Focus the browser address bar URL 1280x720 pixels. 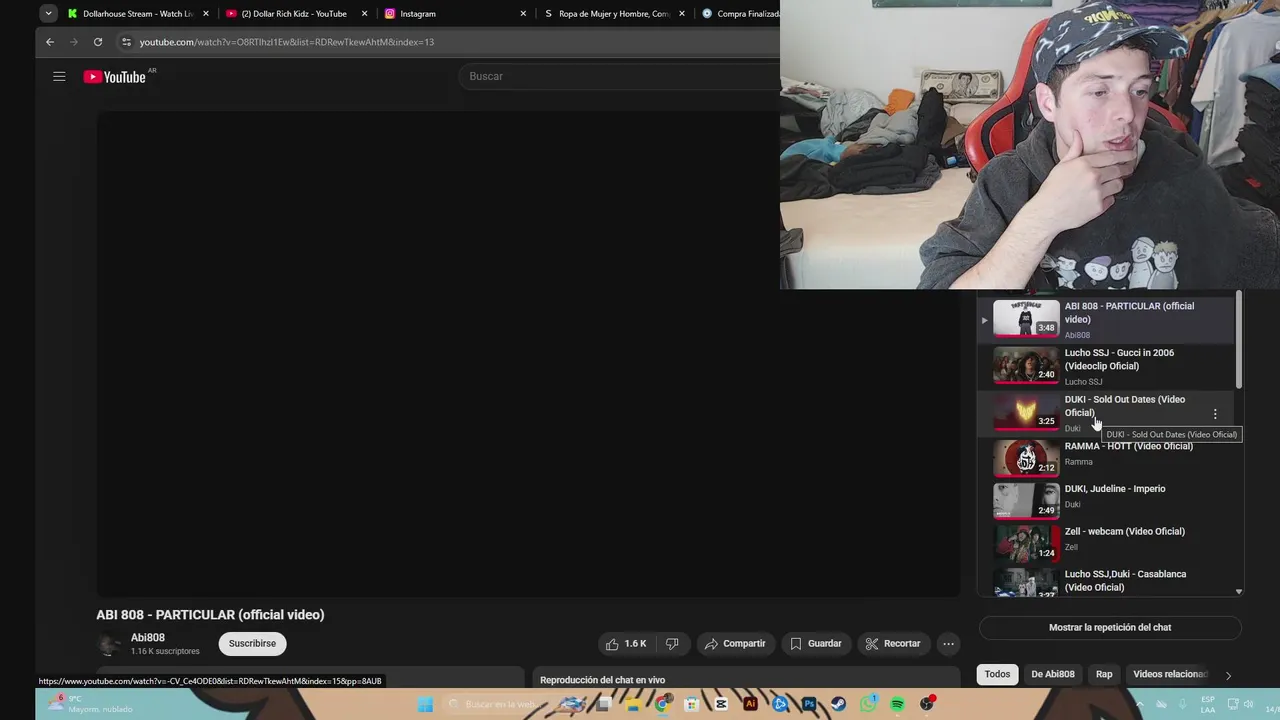(286, 42)
